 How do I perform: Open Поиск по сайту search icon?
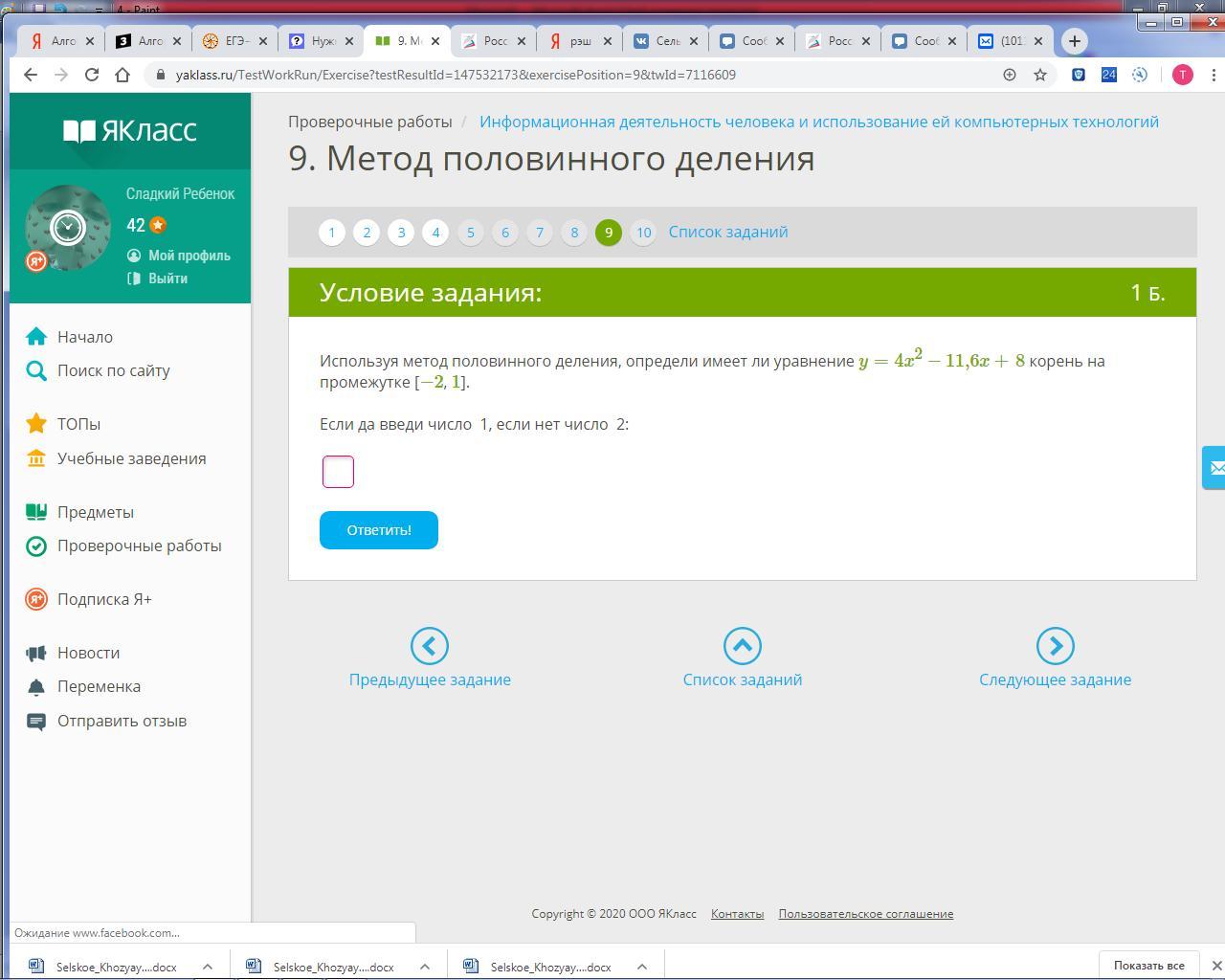pyautogui.click(x=36, y=370)
